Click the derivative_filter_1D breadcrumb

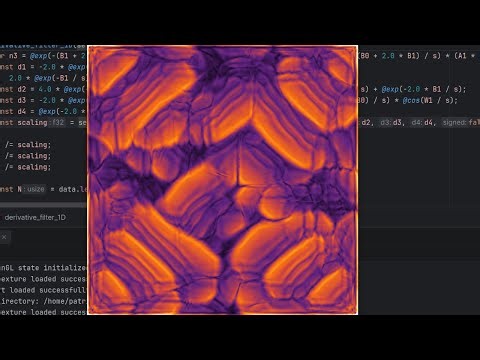click(35, 218)
